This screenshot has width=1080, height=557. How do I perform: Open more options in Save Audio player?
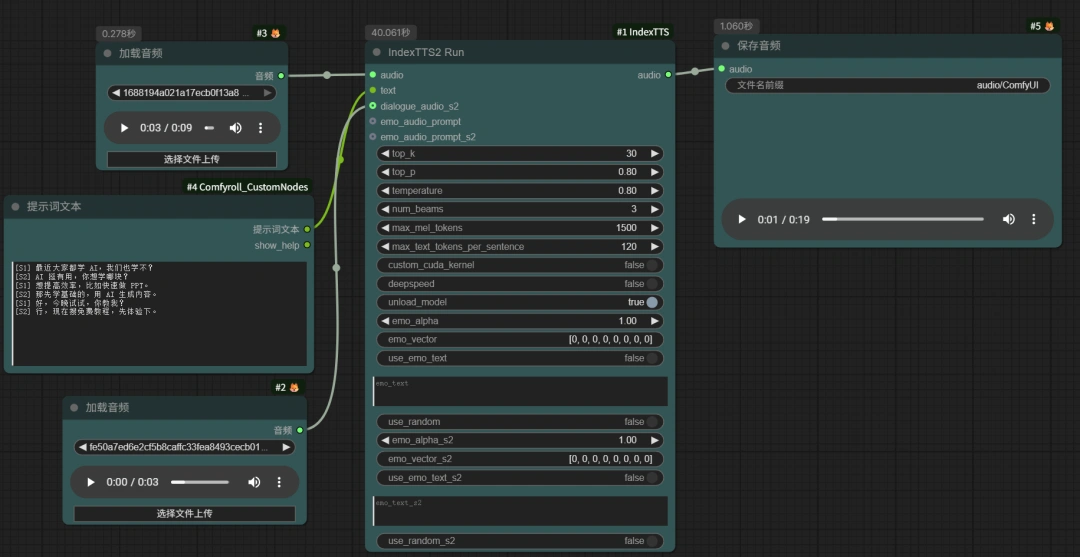coord(1033,220)
